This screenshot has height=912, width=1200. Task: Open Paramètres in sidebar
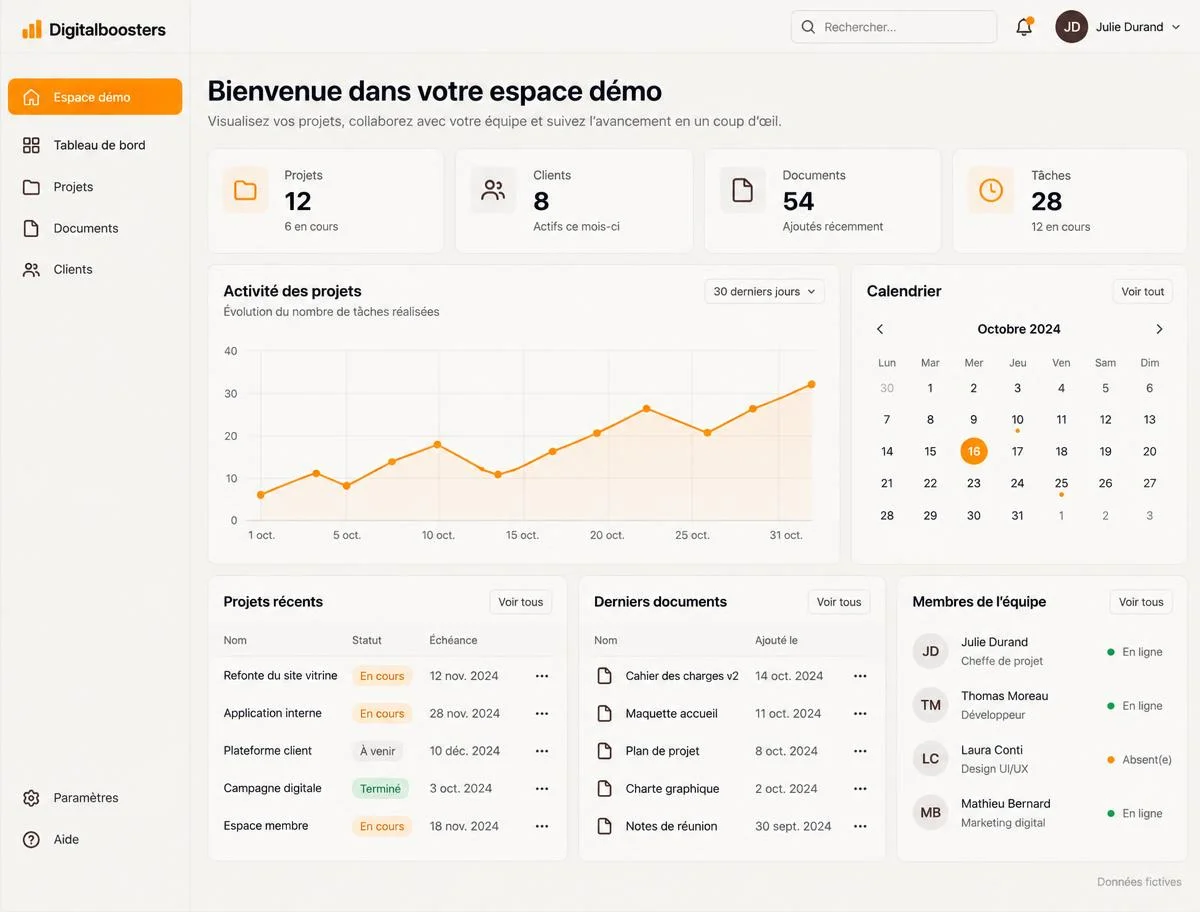click(95, 798)
